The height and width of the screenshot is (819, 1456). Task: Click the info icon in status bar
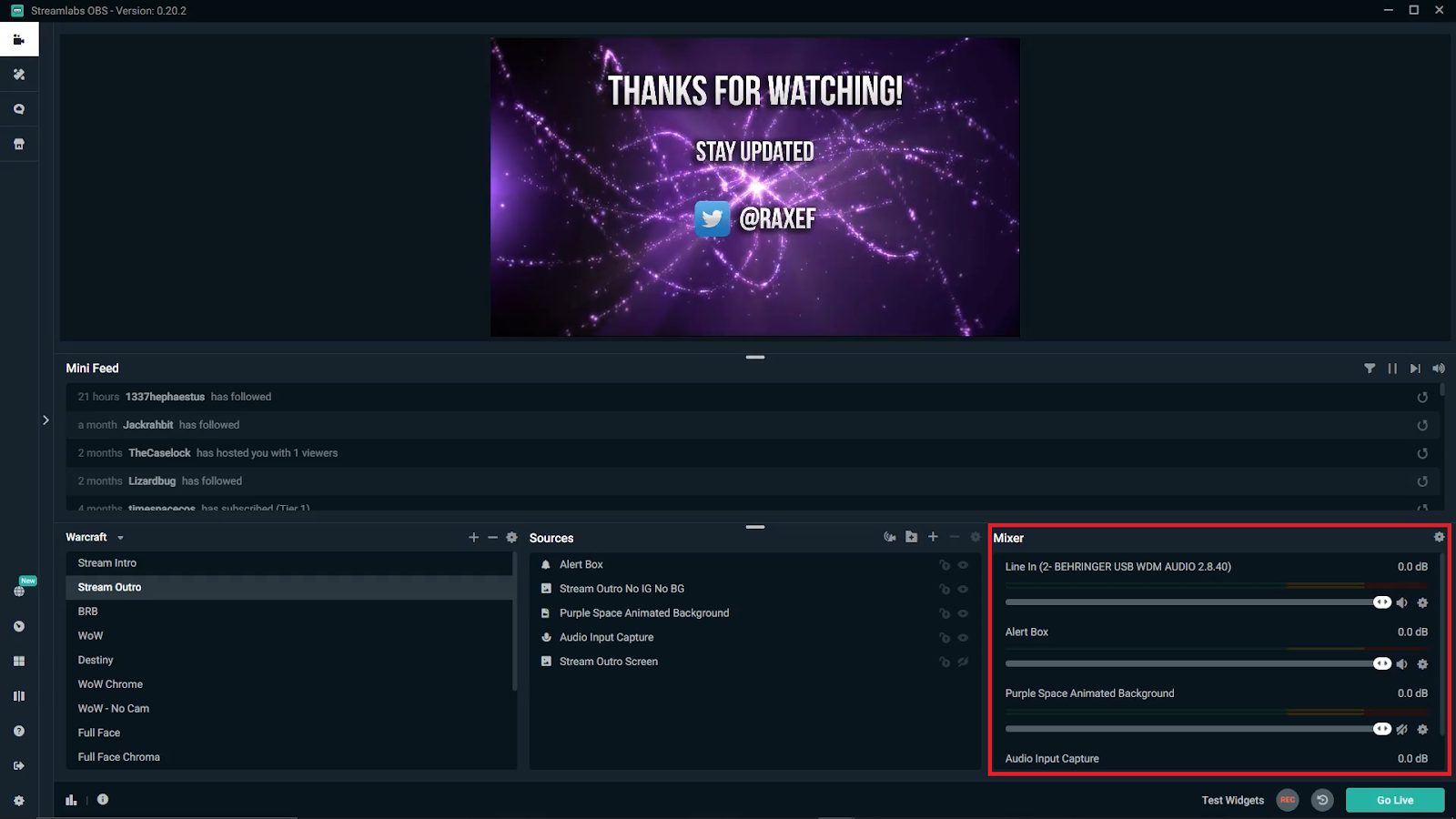103,800
